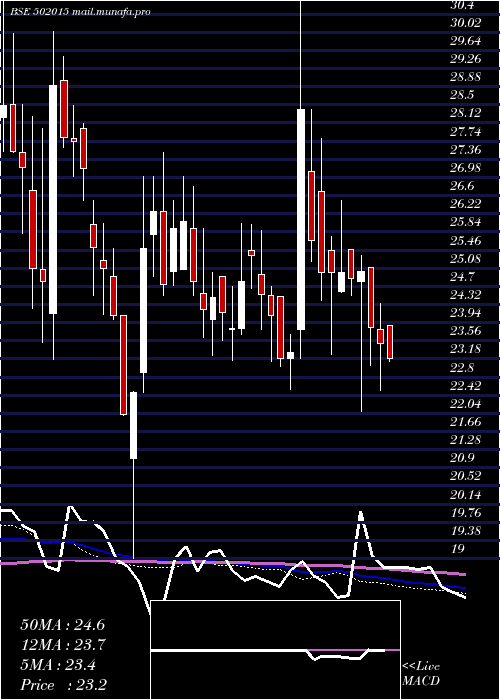The width and height of the screenshot is (500, 700).
Task: Click the 20.14 price axis label
Action: 465,494
